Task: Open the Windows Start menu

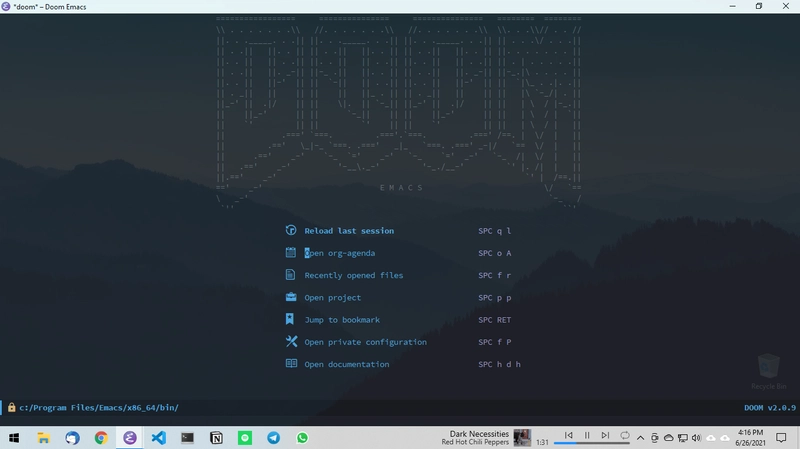Action: (14, 438)
